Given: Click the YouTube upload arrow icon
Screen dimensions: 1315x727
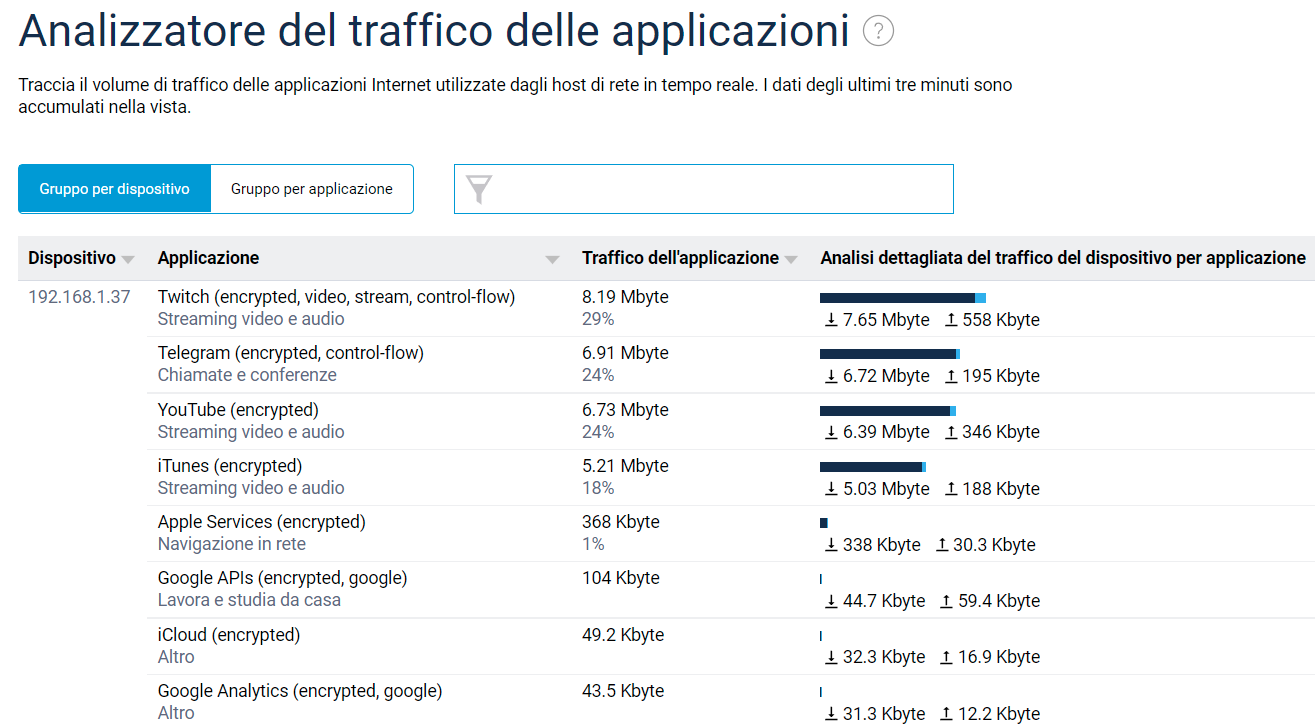Looking at the screenshot, I should click(951, 432).
